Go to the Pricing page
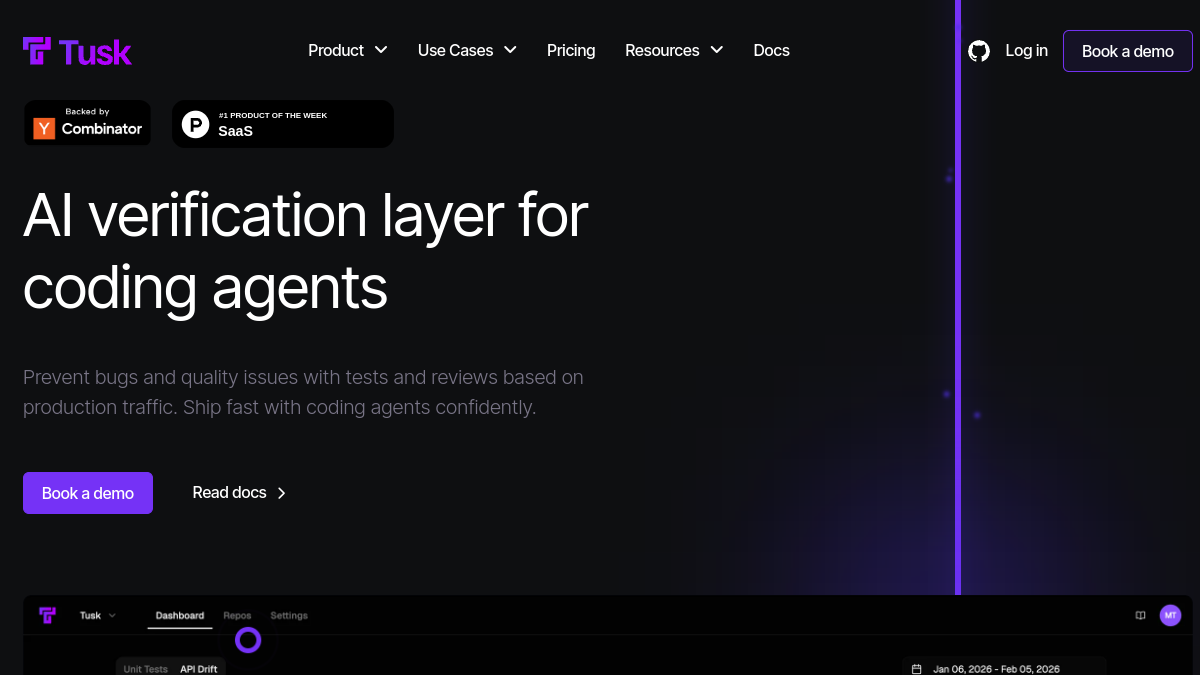The image size is (1200, 675). click(571, 50)
